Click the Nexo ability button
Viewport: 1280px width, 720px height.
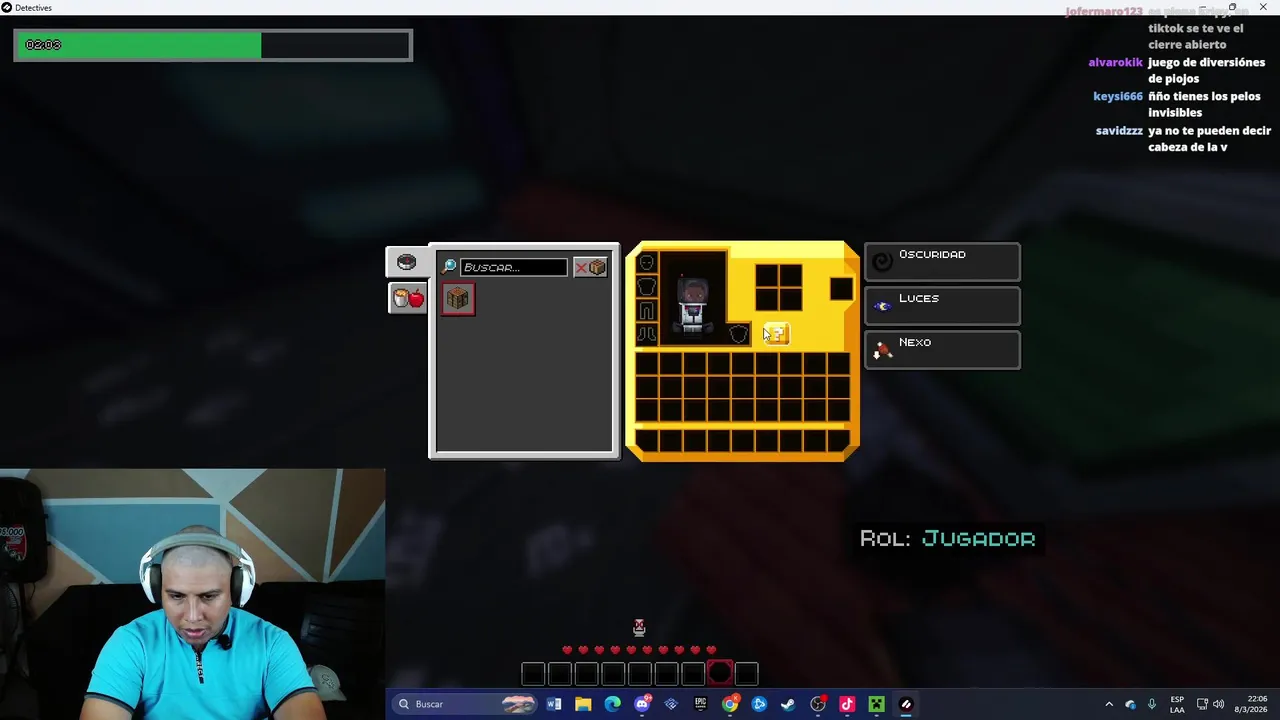(942, 350)
